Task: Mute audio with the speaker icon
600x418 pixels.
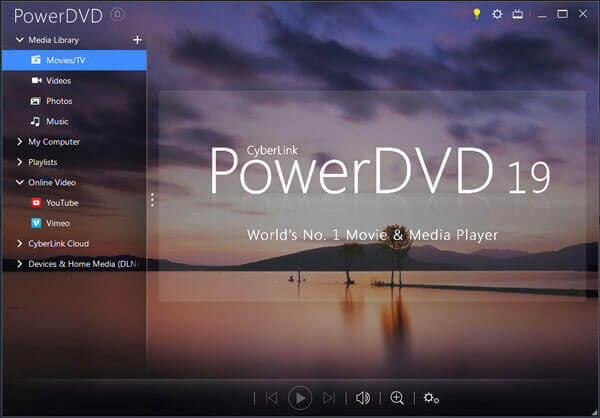Action: coord(363,398)
